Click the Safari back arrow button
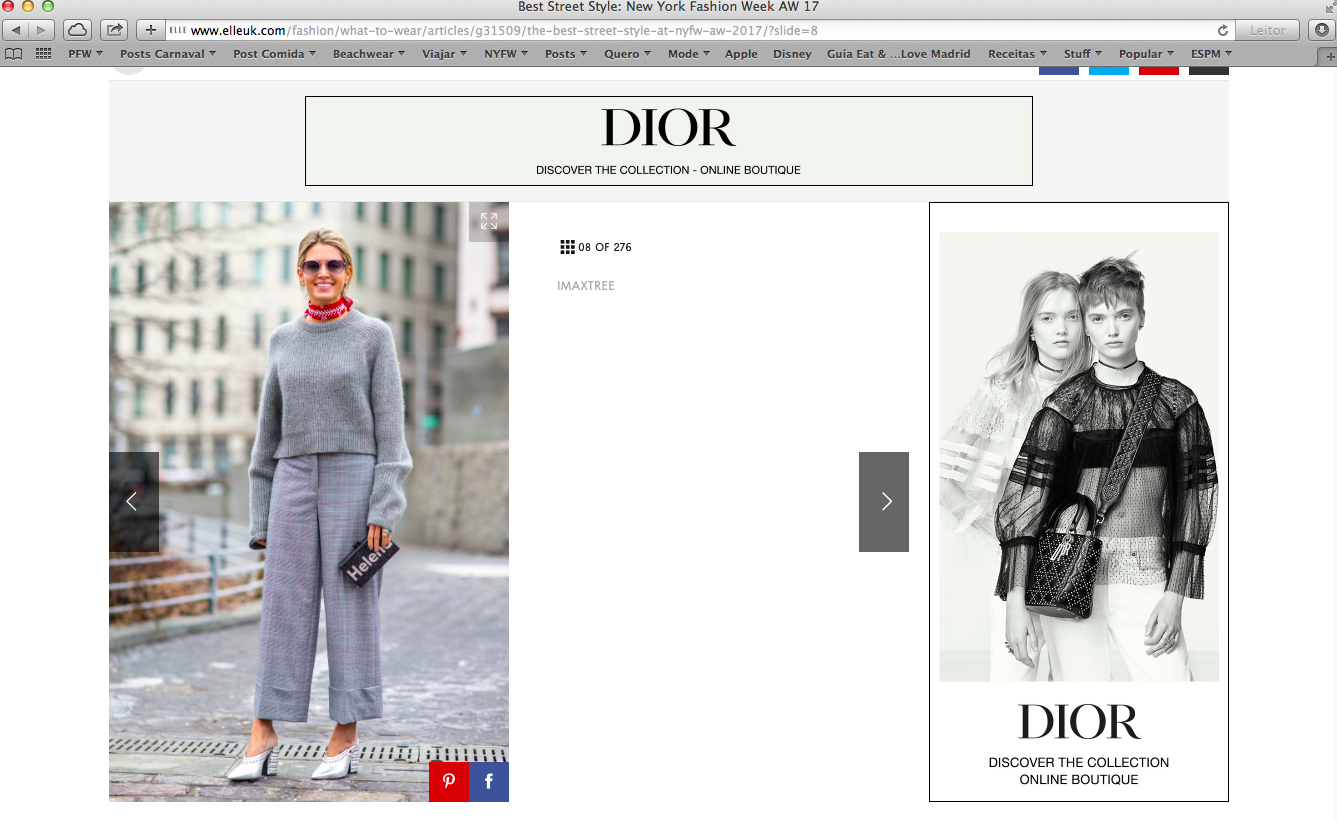The image size is (1337, 821). [17, 30]
